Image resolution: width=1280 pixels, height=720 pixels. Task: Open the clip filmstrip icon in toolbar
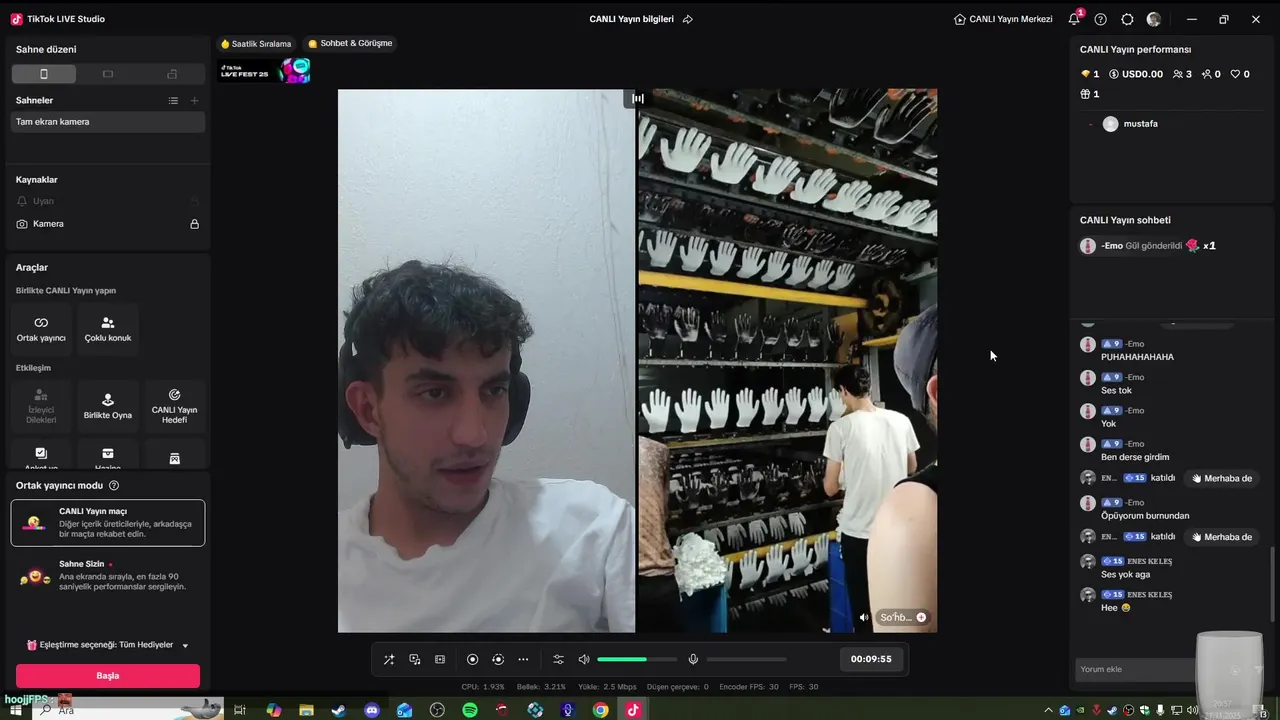[440, 659]
